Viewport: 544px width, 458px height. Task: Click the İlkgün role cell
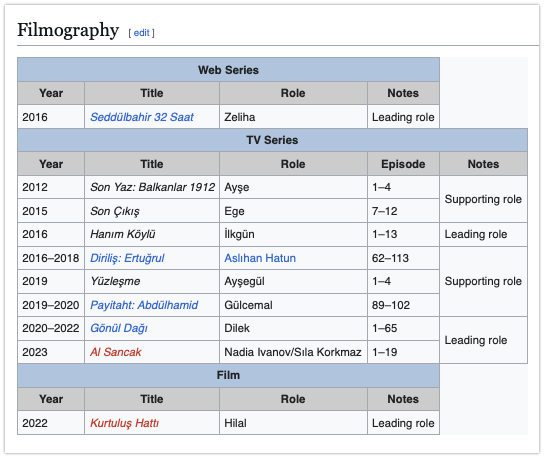pos(293,235)
